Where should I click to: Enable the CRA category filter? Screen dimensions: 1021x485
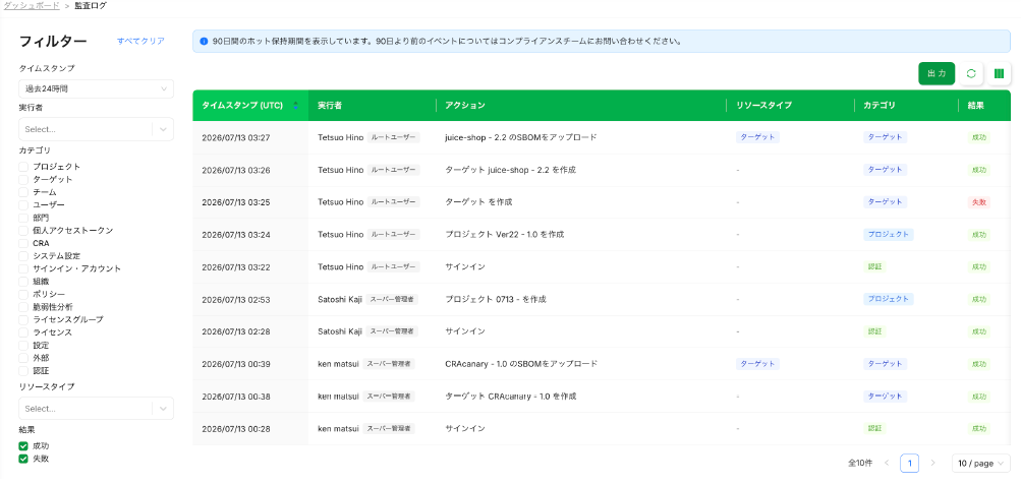click(x=23, y=243)
